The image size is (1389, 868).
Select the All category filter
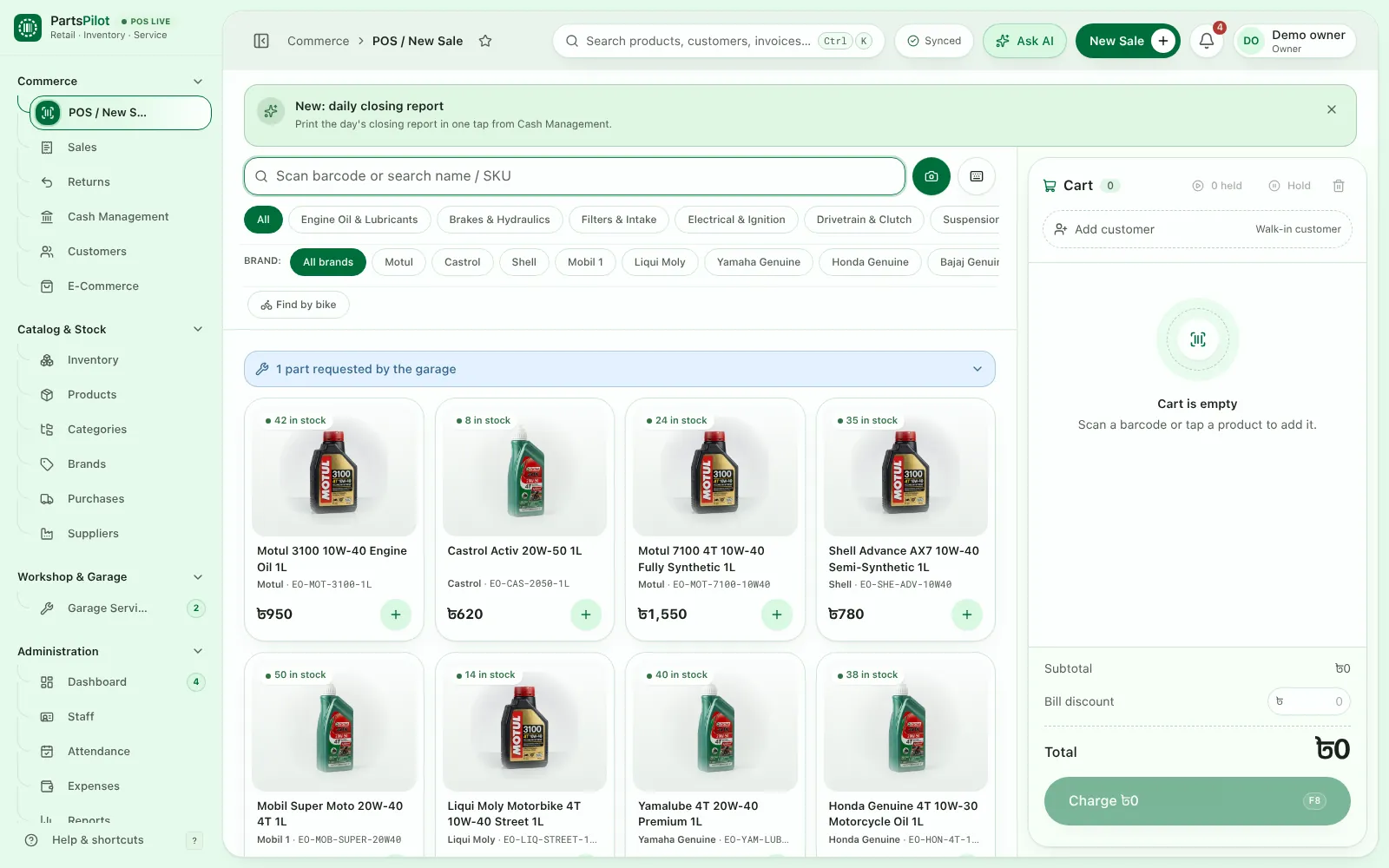(x=263, y=220)
